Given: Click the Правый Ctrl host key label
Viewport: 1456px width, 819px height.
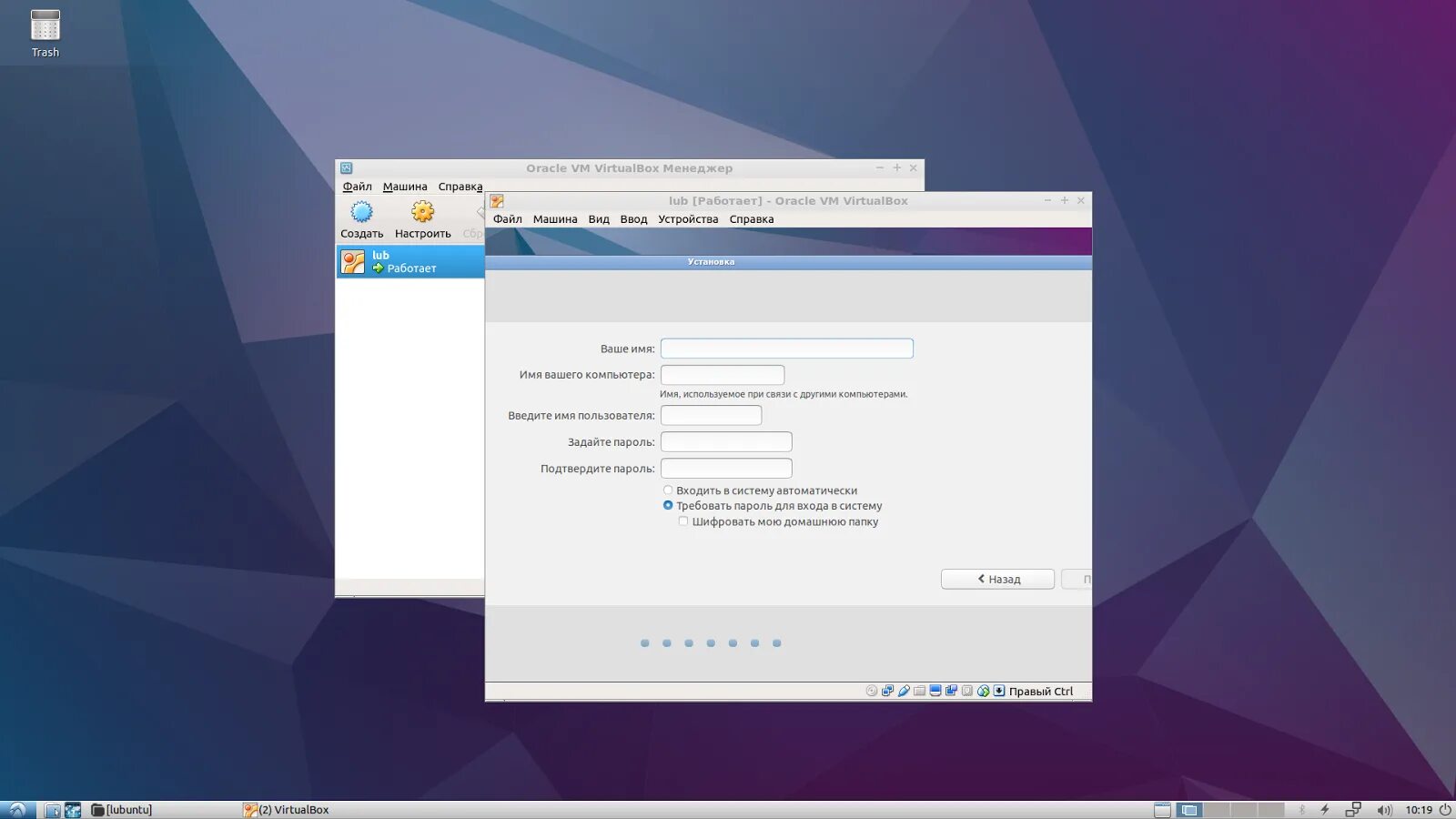Looking at the screenshot, I should click(1041, 692).
